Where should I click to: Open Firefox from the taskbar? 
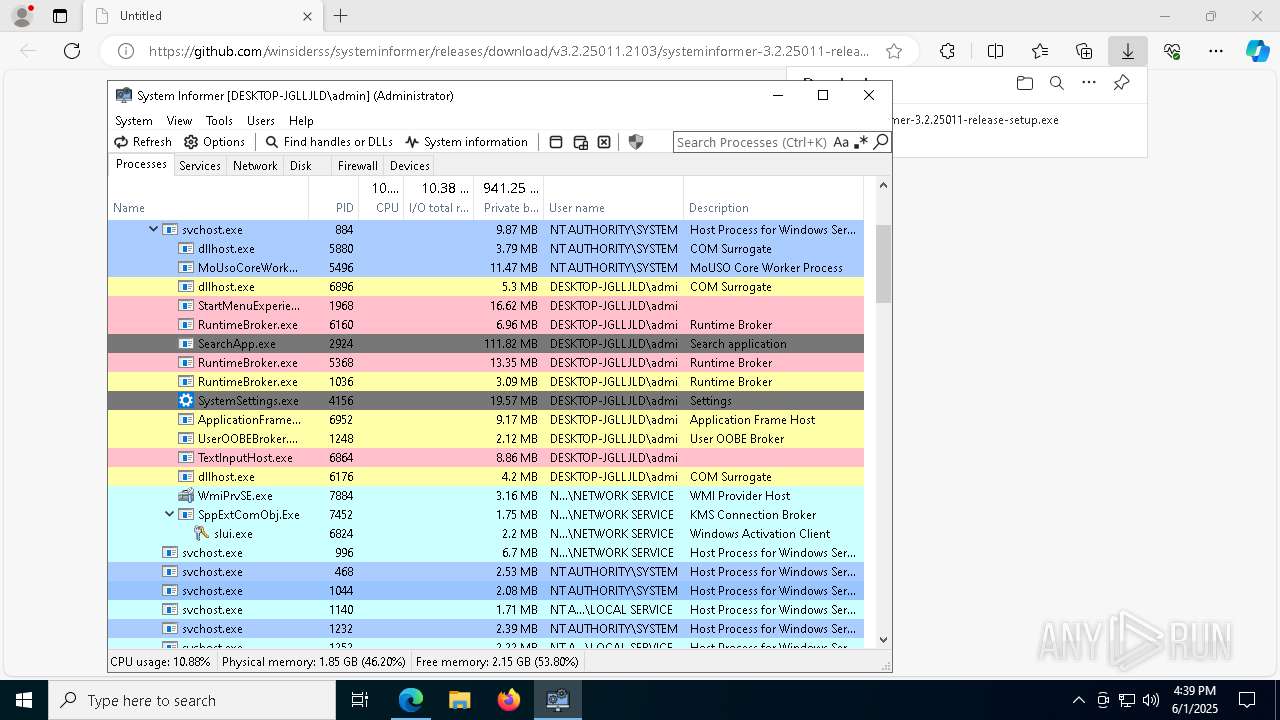[509, 700]
